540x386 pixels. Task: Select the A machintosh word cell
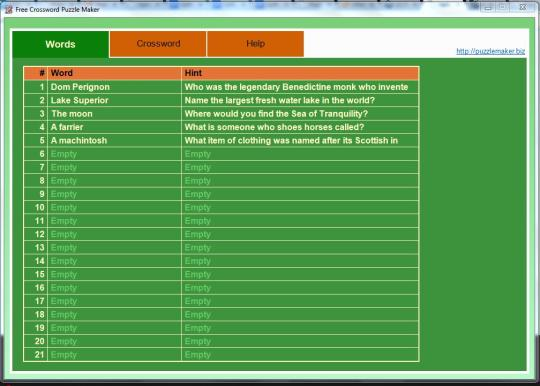coord(114,140)
